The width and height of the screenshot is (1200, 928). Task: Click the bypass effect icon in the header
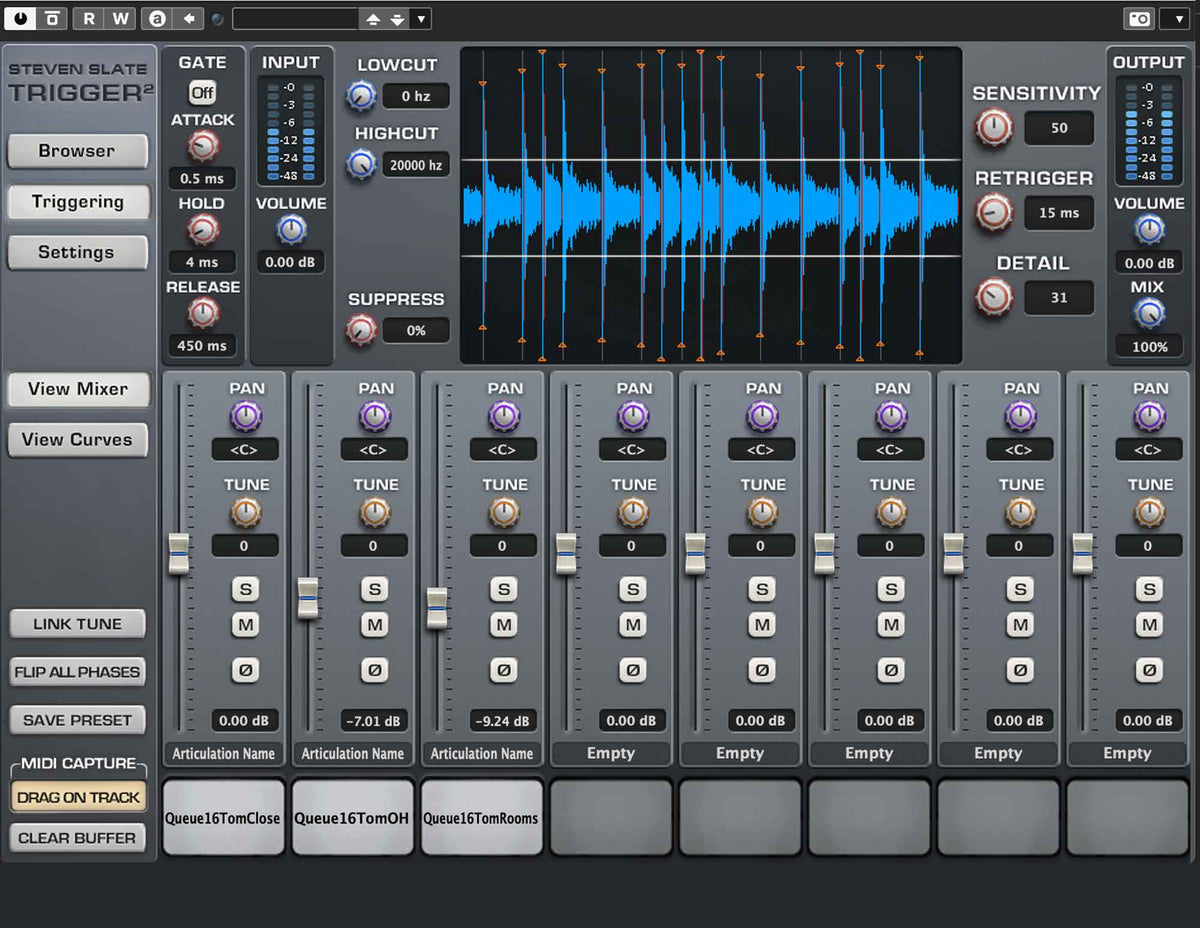coord(53,18)
